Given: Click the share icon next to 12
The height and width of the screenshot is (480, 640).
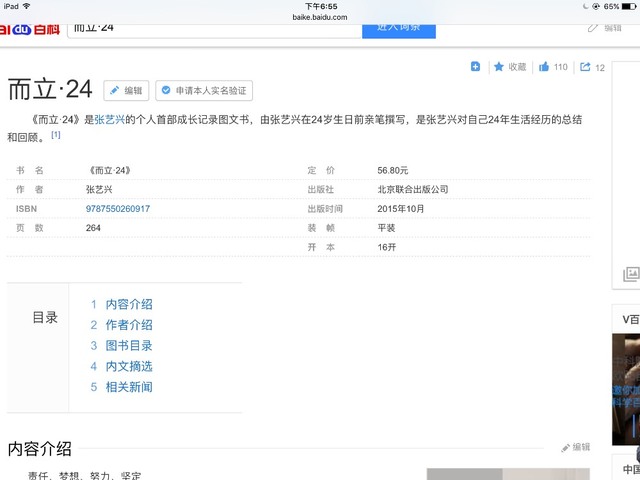Looking at the screenshot, I should coord(585,67).
